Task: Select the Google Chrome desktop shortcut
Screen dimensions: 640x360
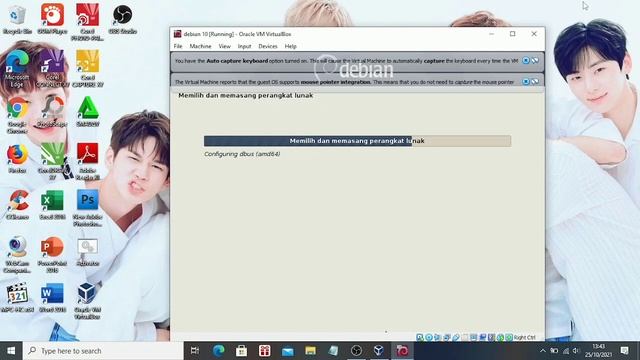Action: (17, 115)
